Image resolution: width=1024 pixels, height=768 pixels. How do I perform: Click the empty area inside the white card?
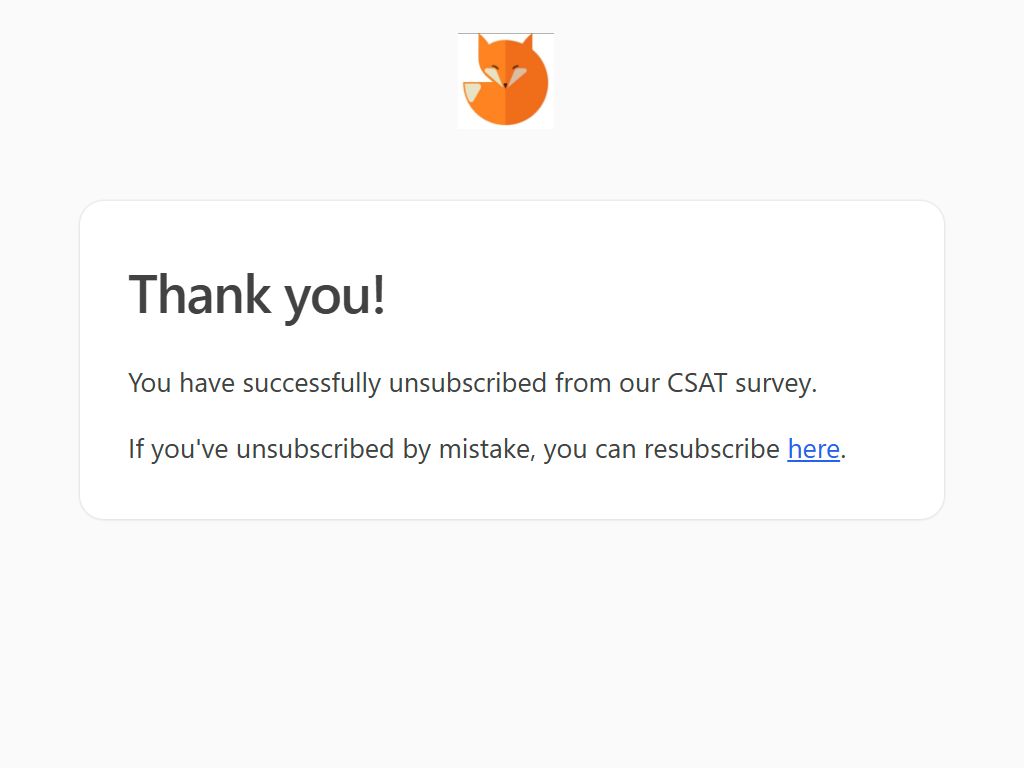pyautogui.click(x=700, y=290)
